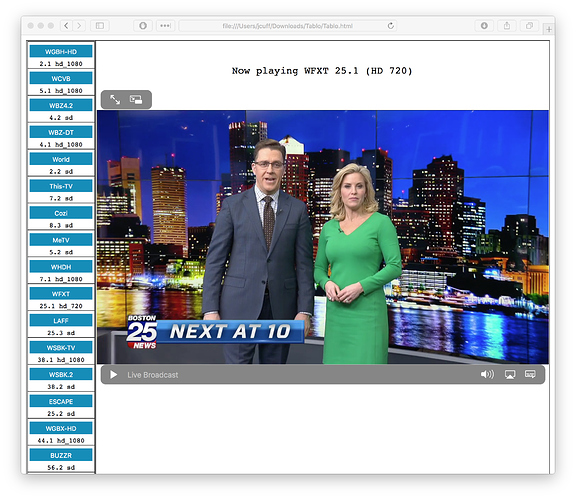576x499 pixels.
Task: Tune to This-TV channel
Action: [x=61, y=186]
